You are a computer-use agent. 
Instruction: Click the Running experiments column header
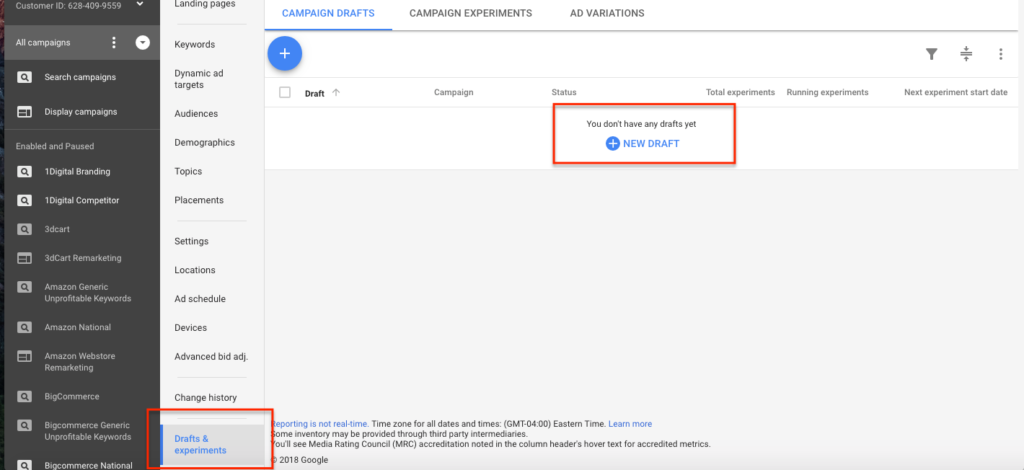(x=827, y=93)
